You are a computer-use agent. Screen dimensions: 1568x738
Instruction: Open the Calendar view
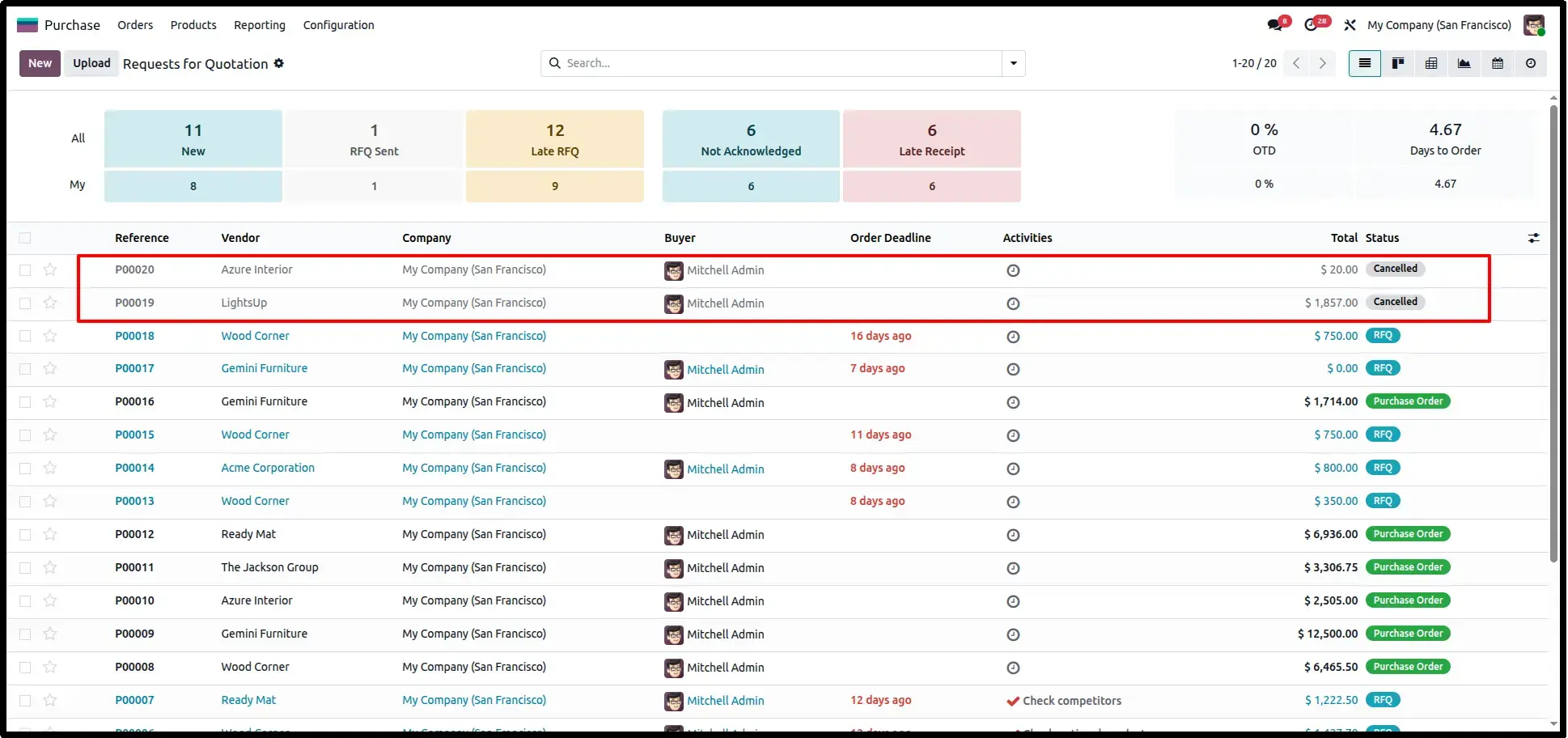1497,63
